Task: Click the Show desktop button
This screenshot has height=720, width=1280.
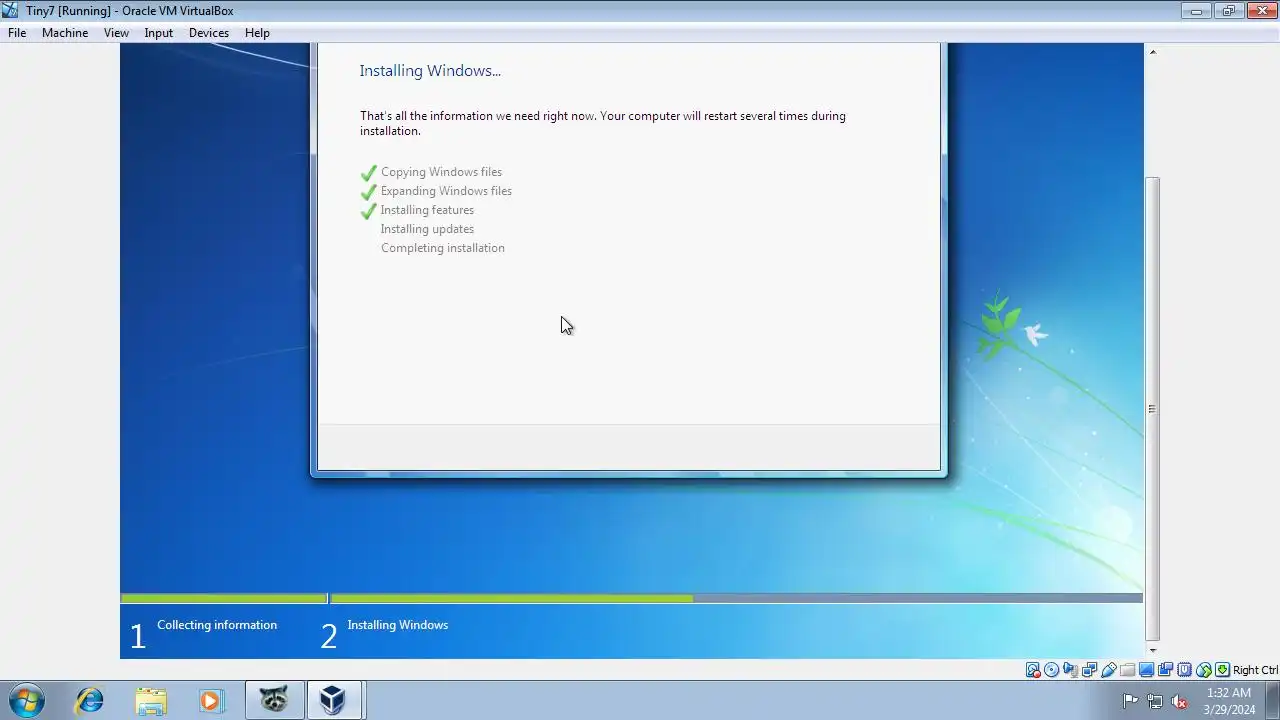Action: tap(1274, 701)
